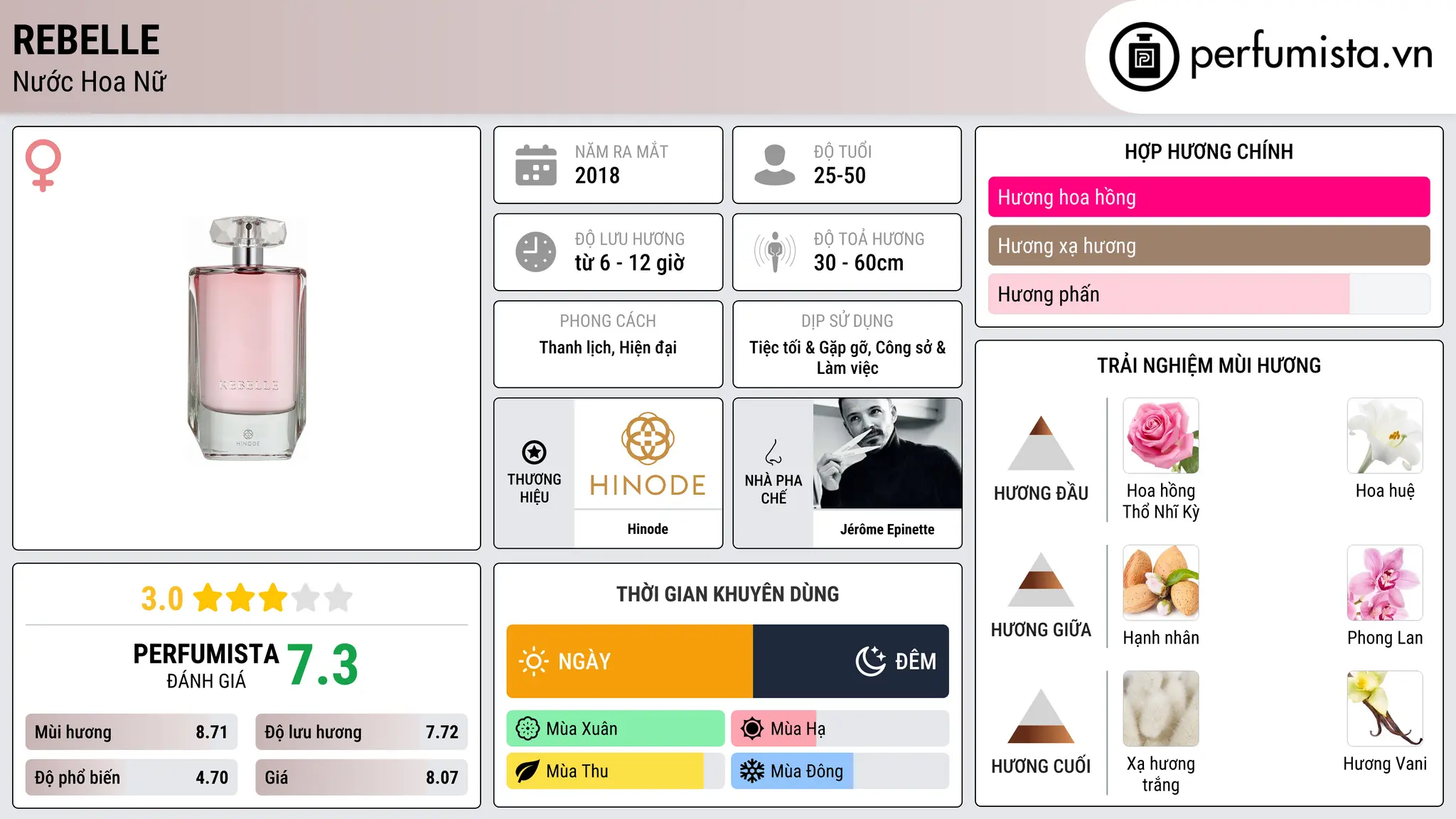Click the Hinode brand logo
The width and height of the screenshot is (1456, 819).
pyautogui.click(x=648, y=454)
